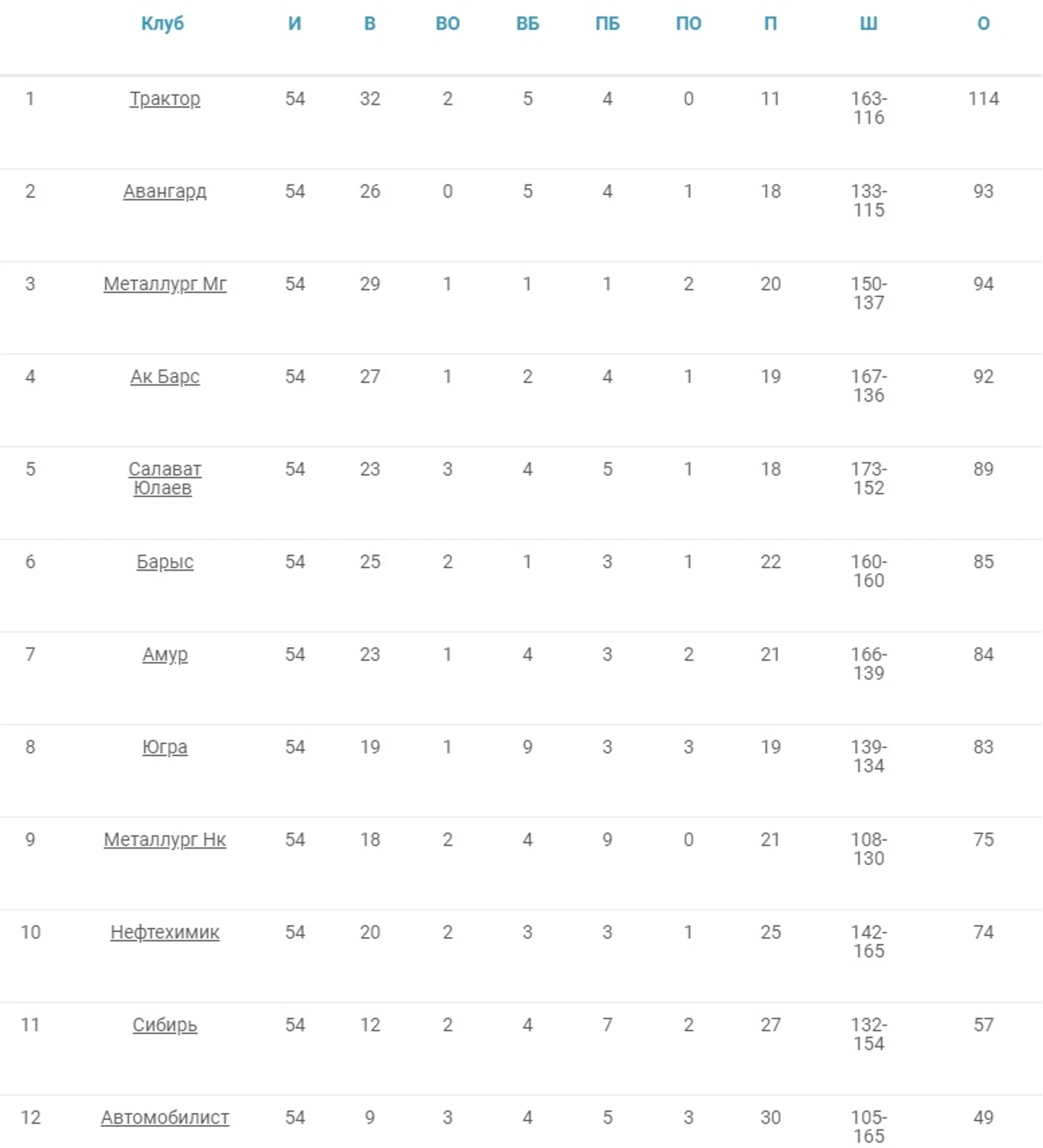Sort by the В wins column header

click(369, 24)
